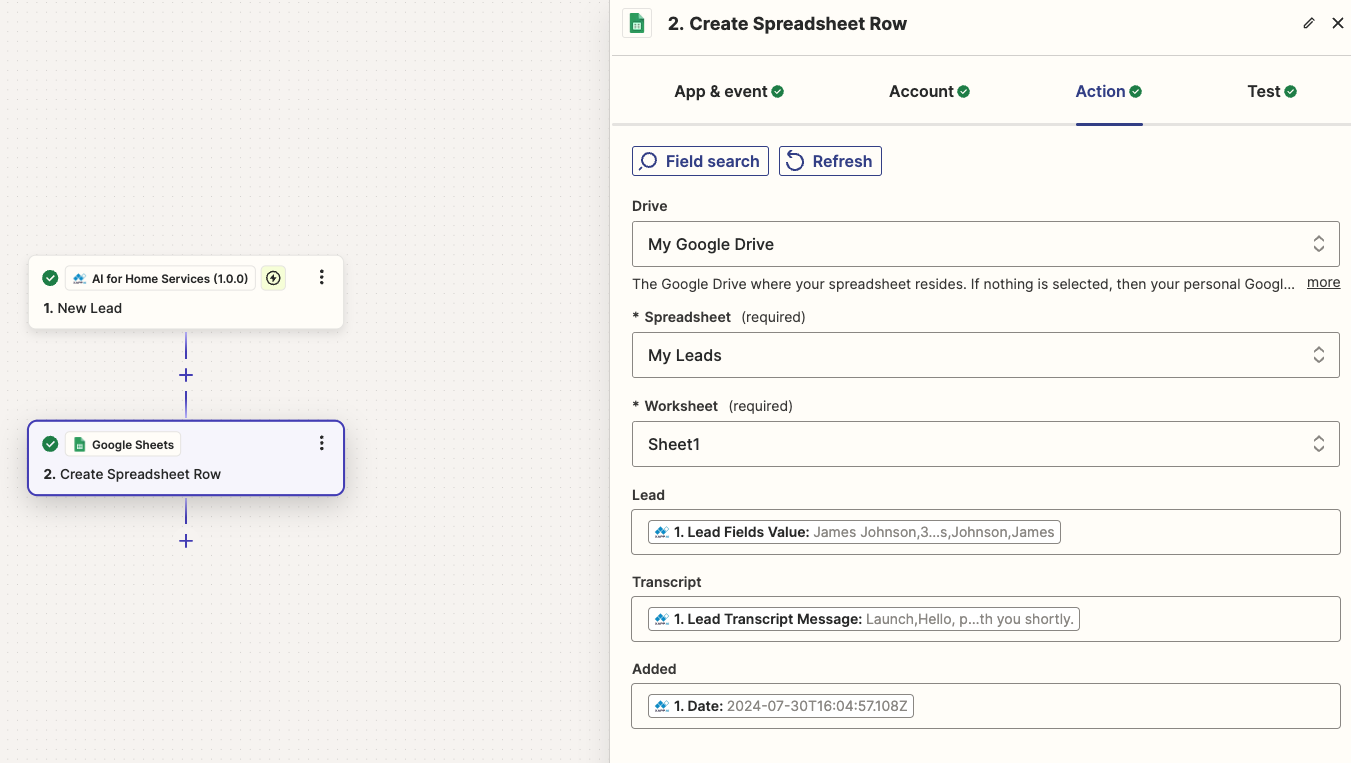The image size is (1351, 763).
Task: Add a step between steps 1 and 2
Action: (x=186, y=375)
